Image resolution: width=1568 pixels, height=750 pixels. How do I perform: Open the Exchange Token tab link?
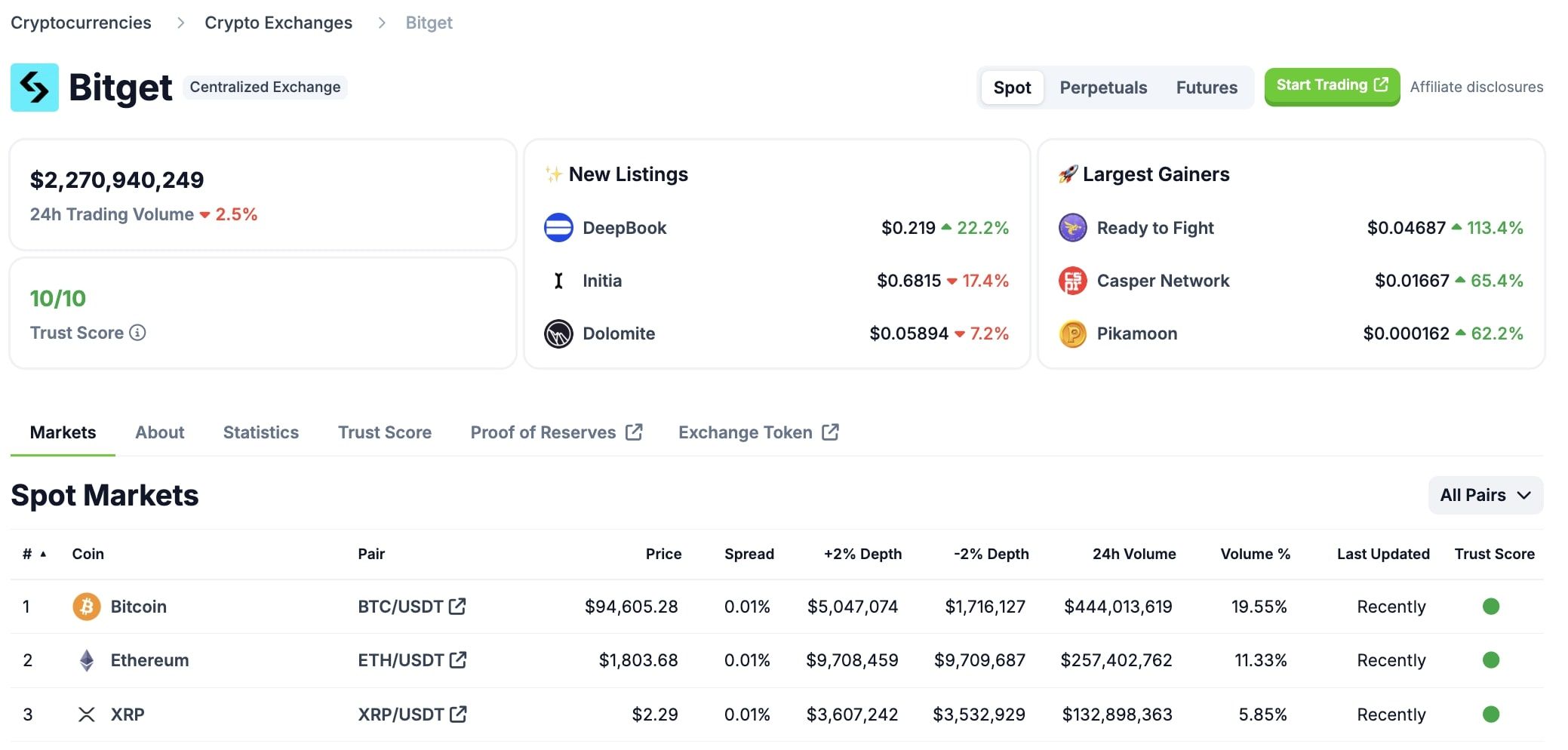pos(758,432)
